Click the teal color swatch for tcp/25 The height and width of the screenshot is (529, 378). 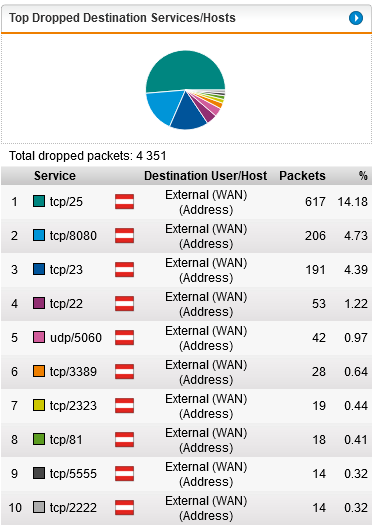pos(39,201)
